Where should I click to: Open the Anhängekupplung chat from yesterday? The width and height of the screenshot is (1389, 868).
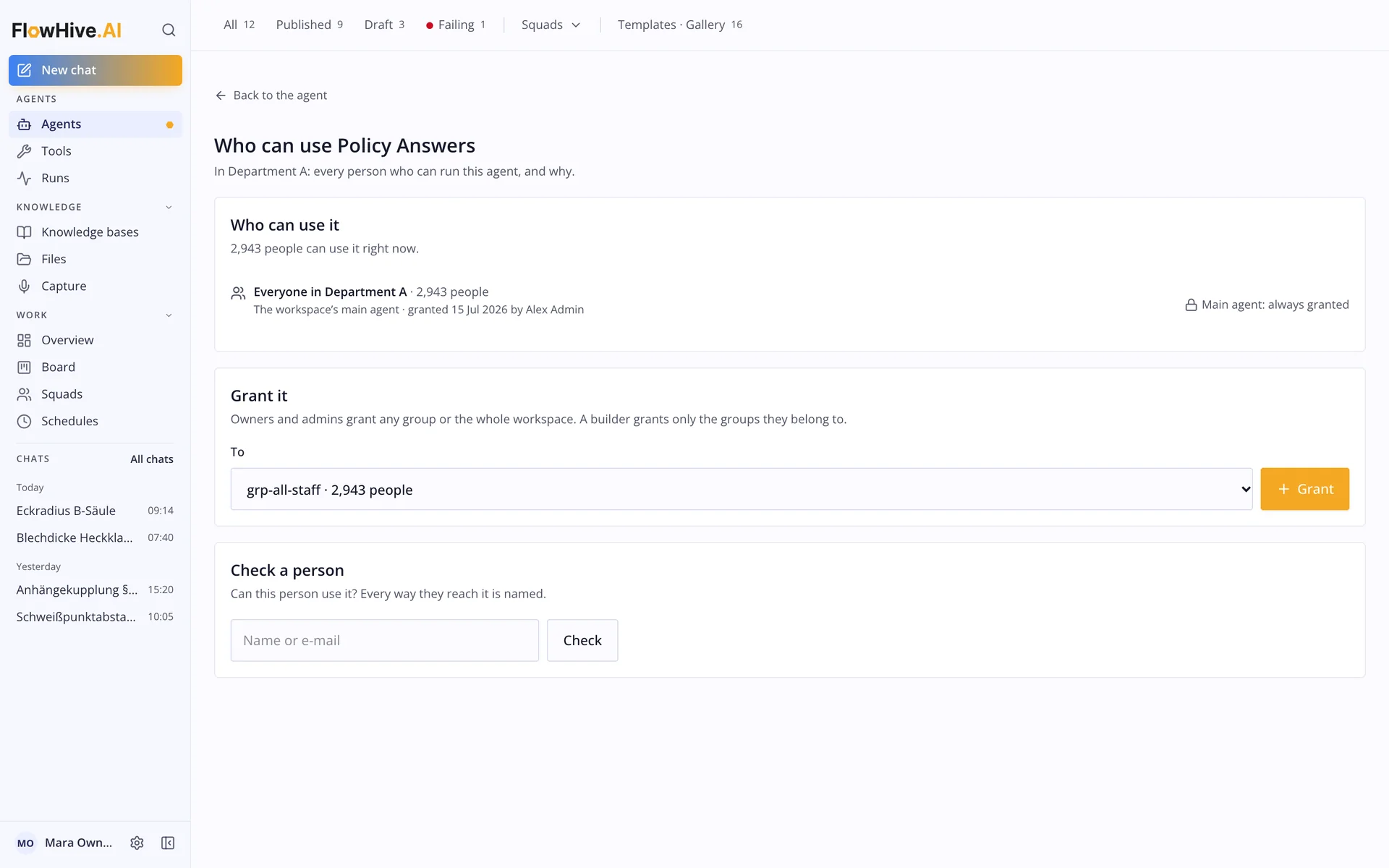(95, 590)
